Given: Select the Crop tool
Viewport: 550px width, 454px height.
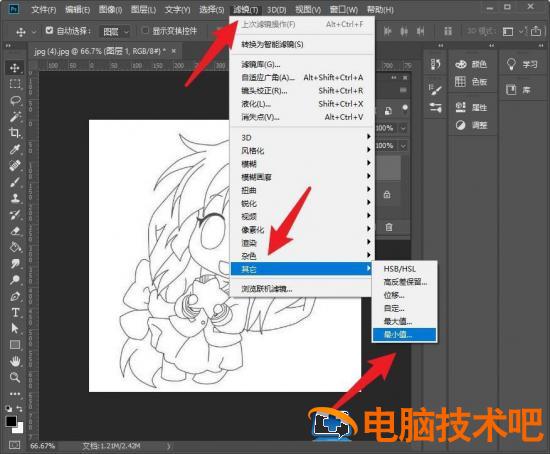Looking at the screenshot, I should coord(15,133).
